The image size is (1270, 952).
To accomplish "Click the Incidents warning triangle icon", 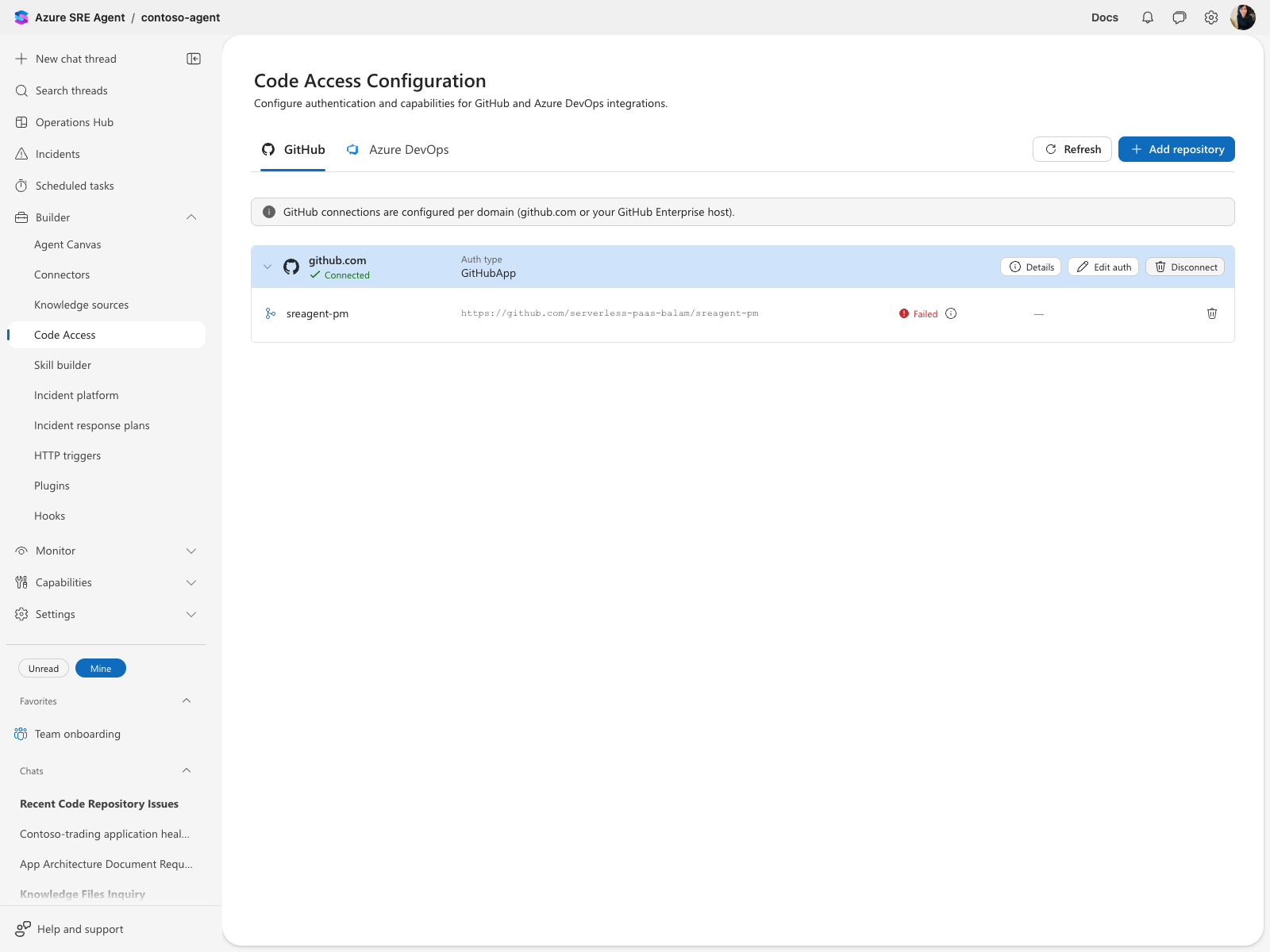I will [x=21, y=154].
